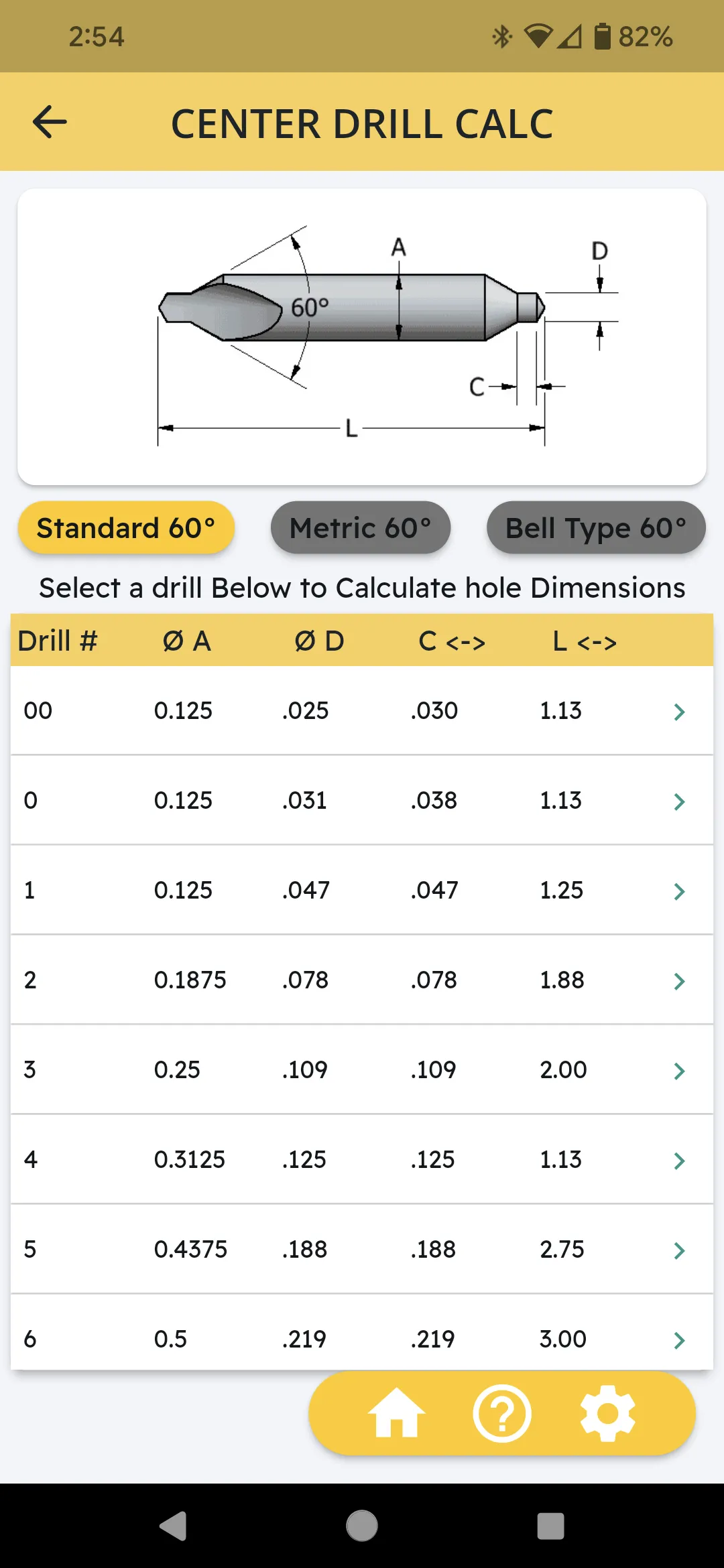This screenshot has height=1568, width=724.
Task: Switch to Metric 60° tab
Action: click(361, 527)
